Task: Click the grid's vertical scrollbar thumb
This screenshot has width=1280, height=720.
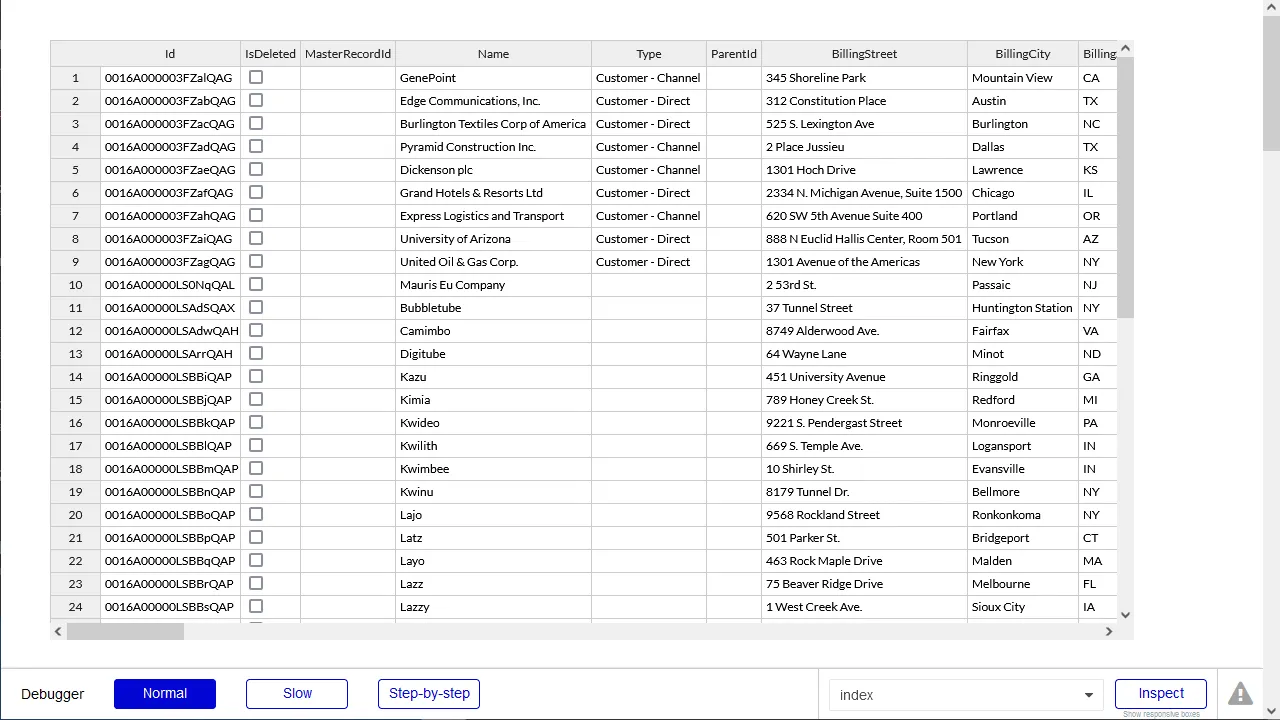Action: [1125, 187]
